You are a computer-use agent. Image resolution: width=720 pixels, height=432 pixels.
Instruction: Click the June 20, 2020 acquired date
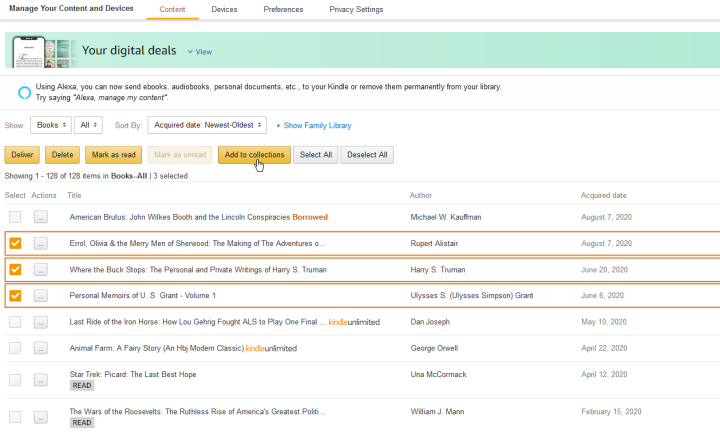[604, 269]
